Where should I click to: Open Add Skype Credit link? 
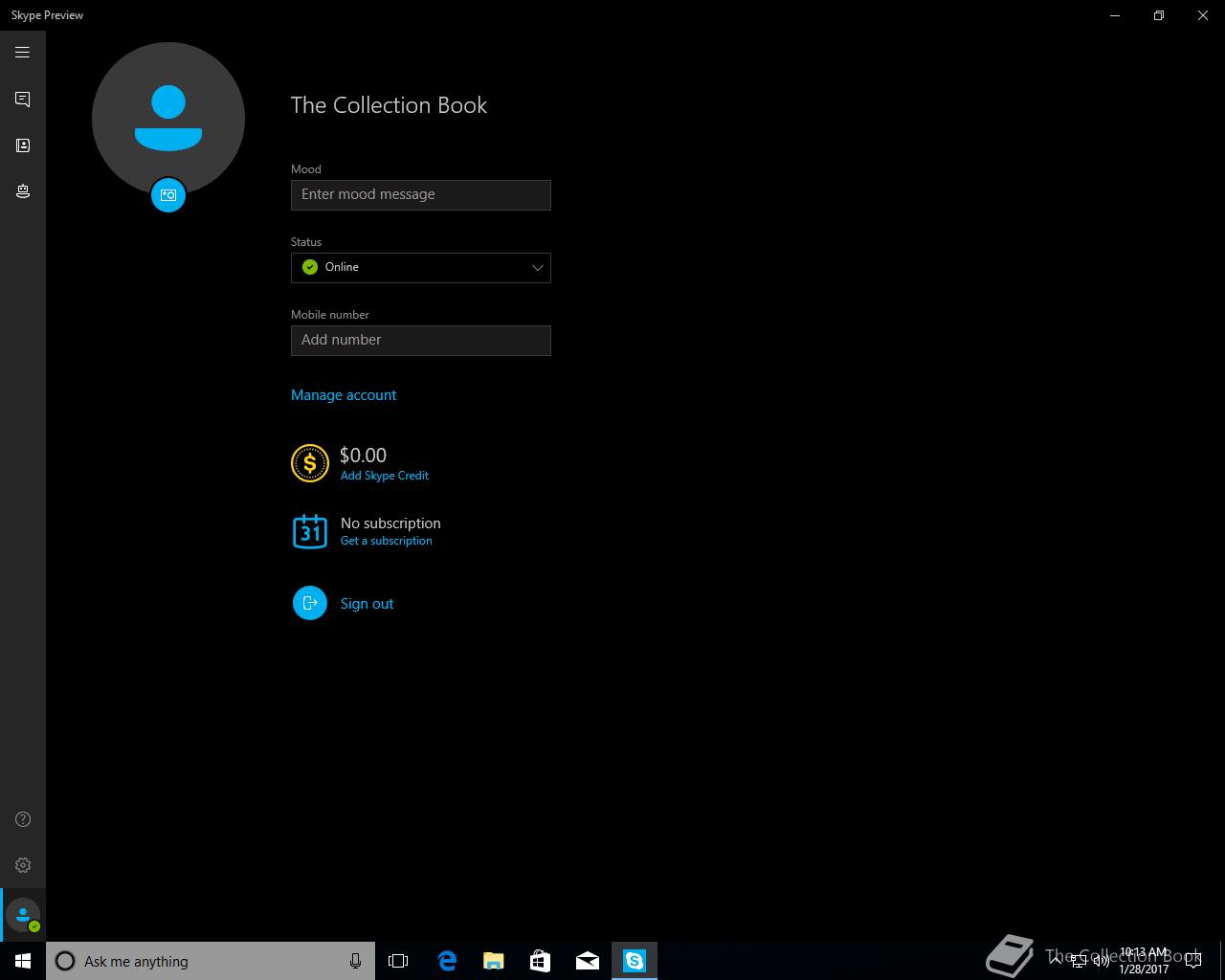point(385,476)
